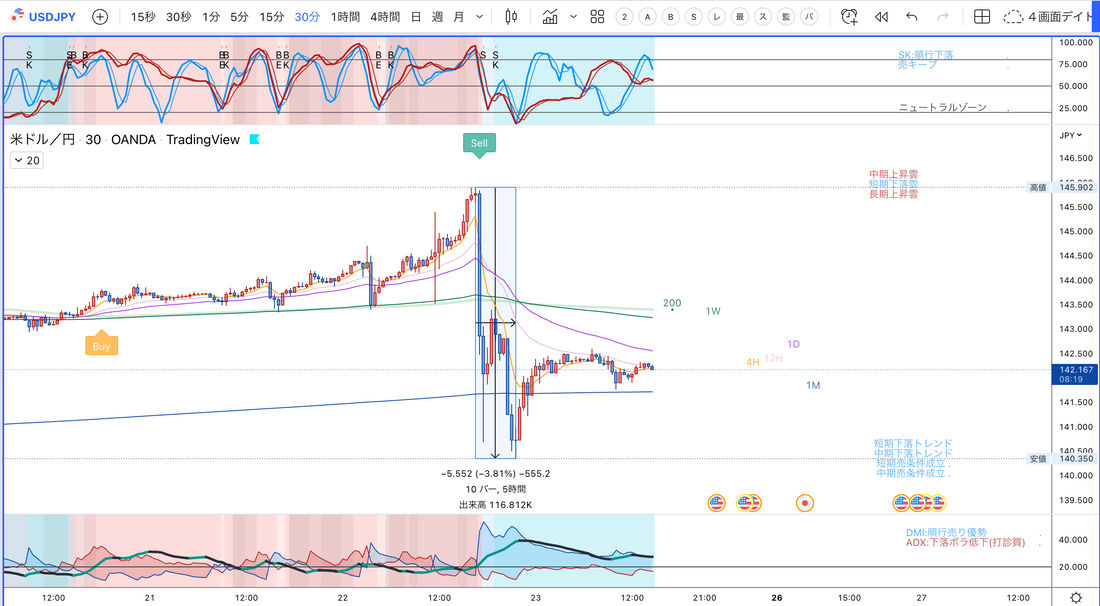Create an alert with the alarm clock icon
Screen dimensions: 1100x606
click(849, 17)
